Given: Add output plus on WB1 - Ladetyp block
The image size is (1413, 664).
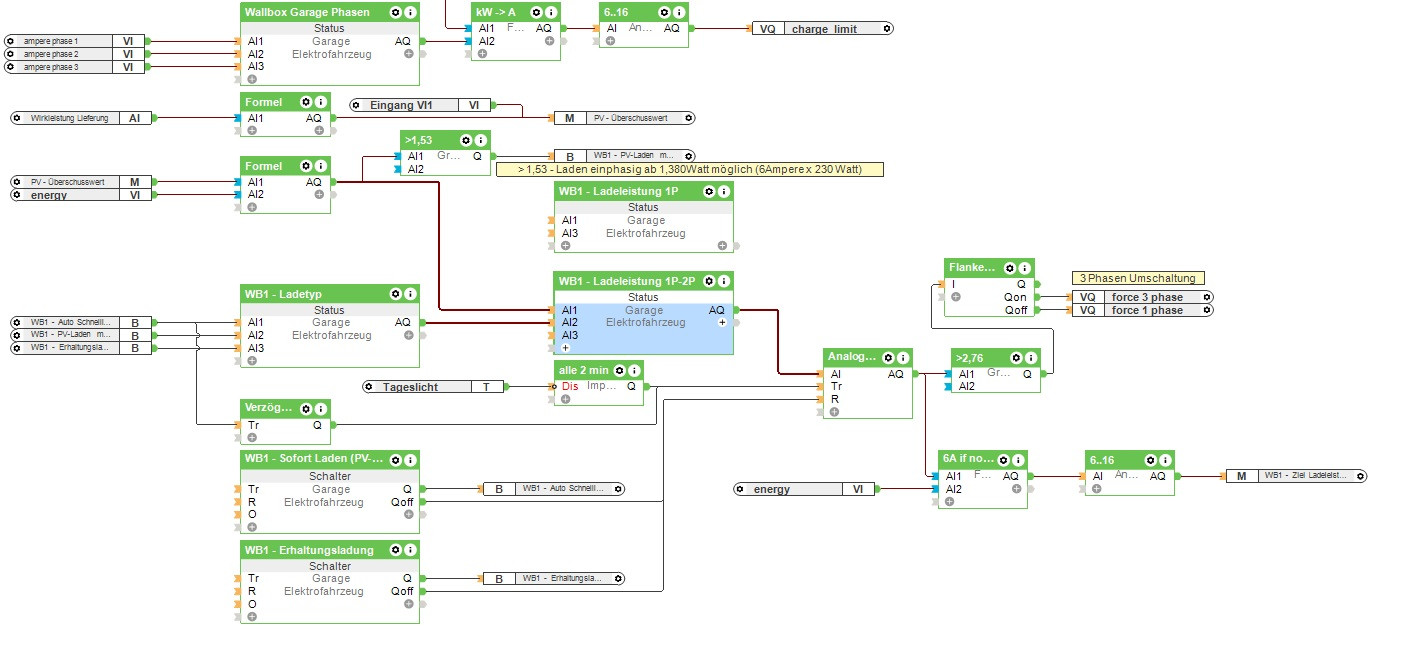Looking at the screenshot, I should (x=409, y=335).
